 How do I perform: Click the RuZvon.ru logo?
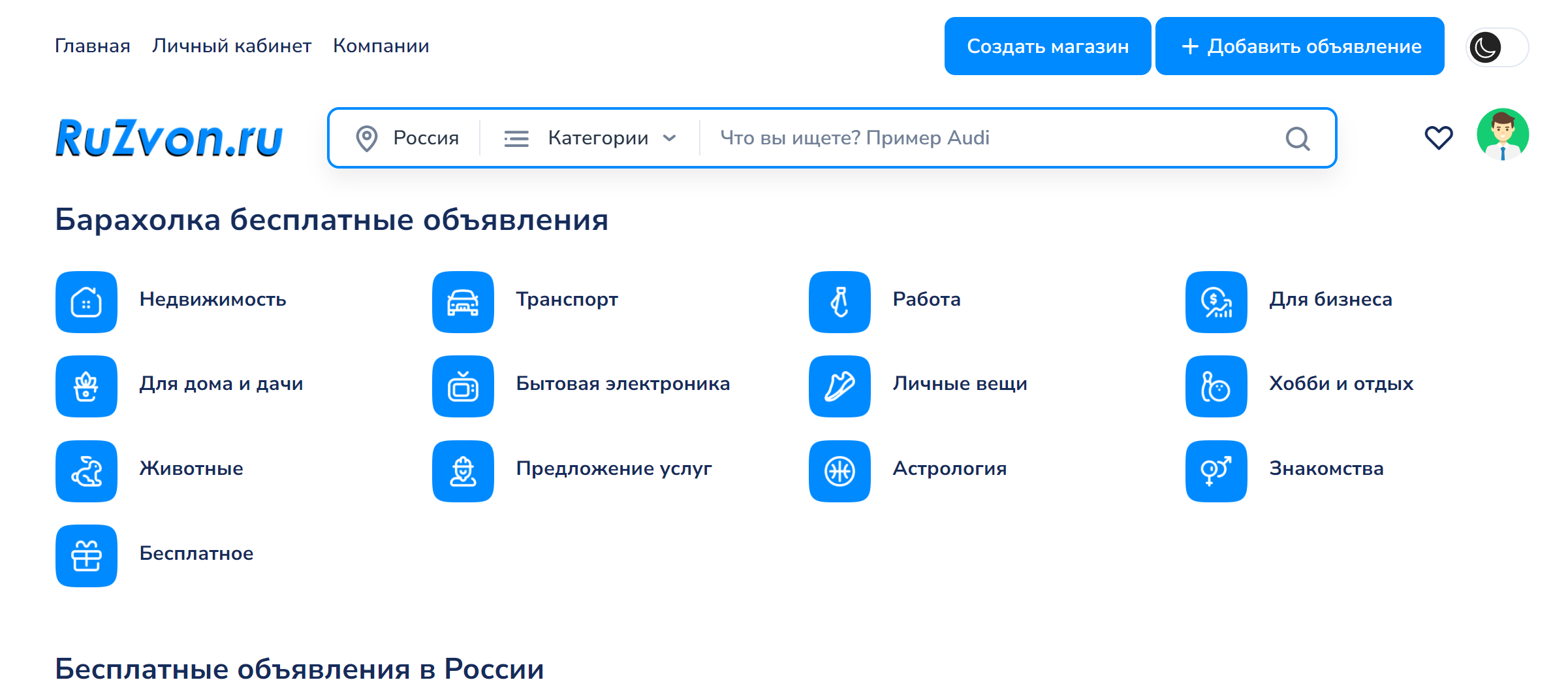pyautogui.click(x=169, y=138)
